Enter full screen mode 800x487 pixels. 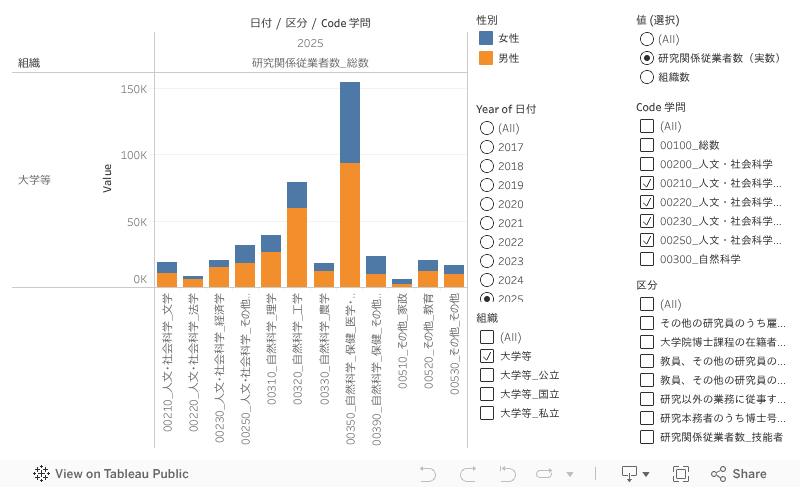click(681, 474)
